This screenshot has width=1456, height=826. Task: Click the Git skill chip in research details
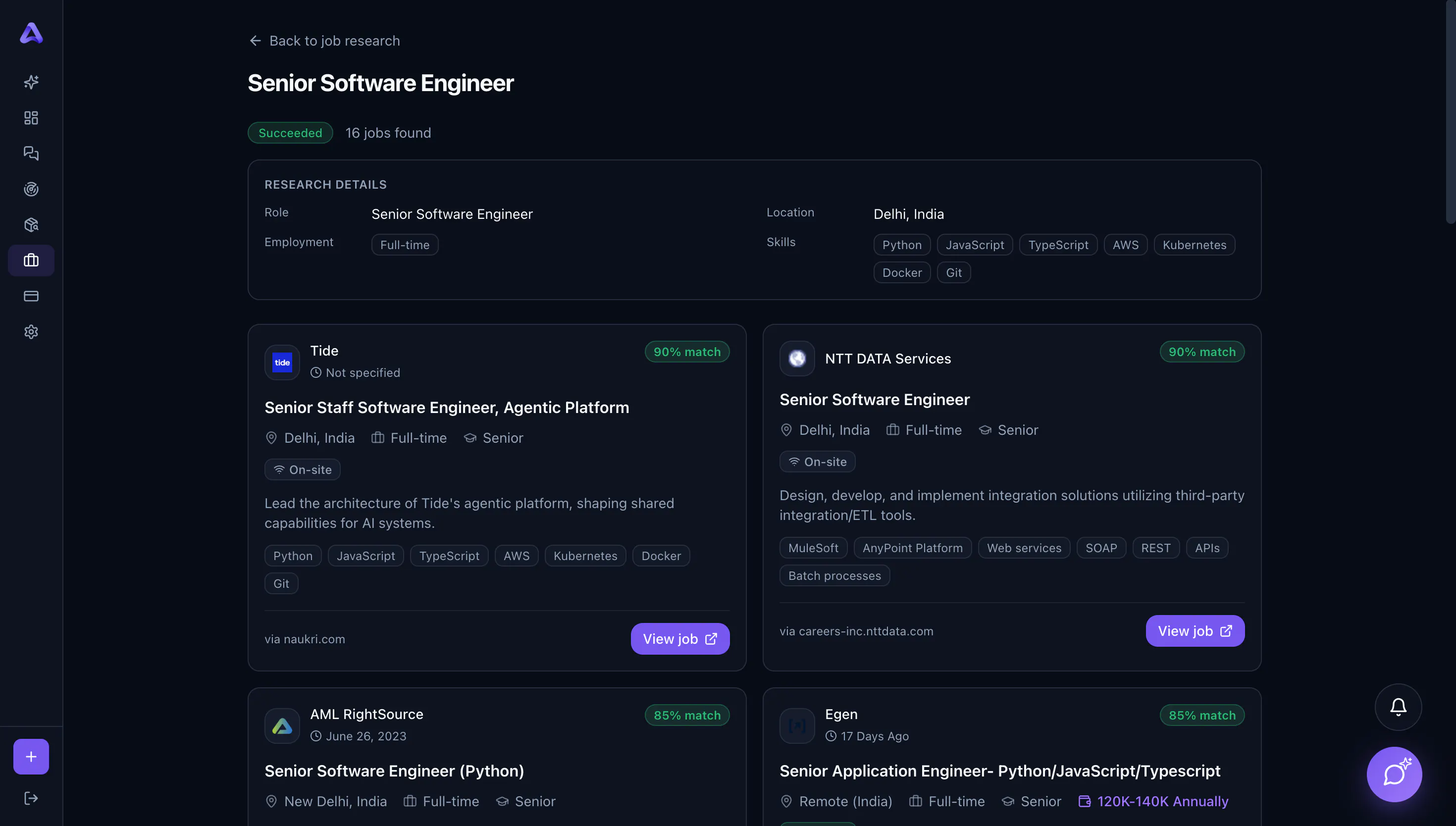click(953, 273)
